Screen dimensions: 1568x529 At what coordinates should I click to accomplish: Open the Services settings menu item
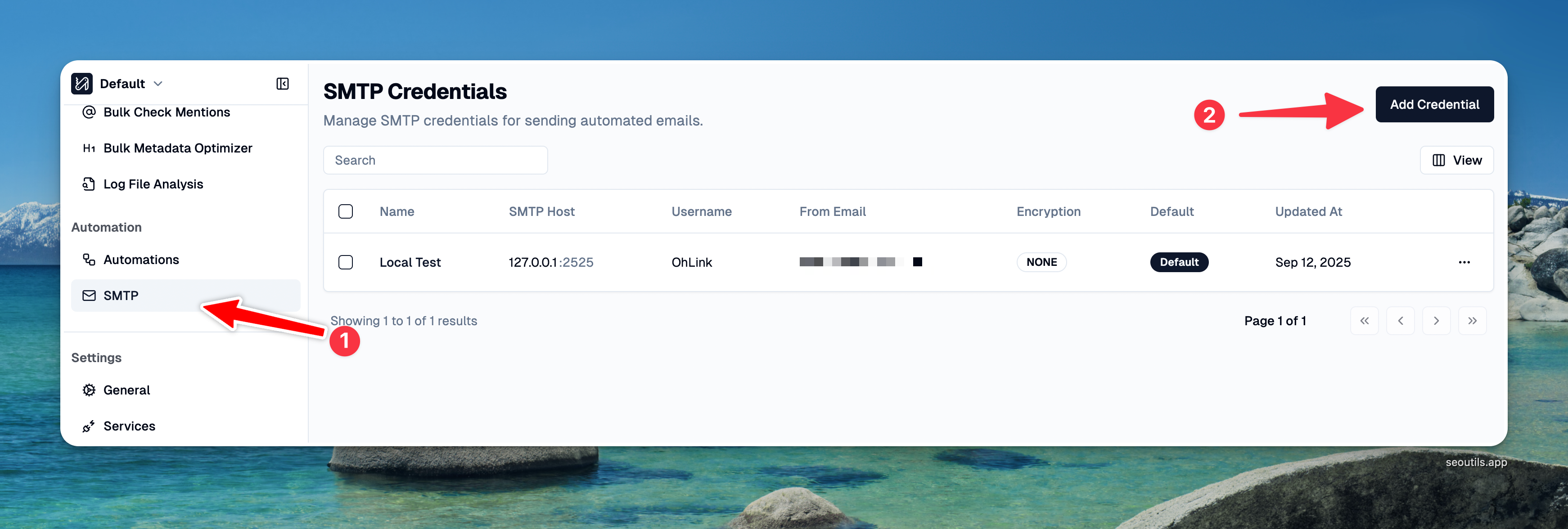click(x=129, y=426)
